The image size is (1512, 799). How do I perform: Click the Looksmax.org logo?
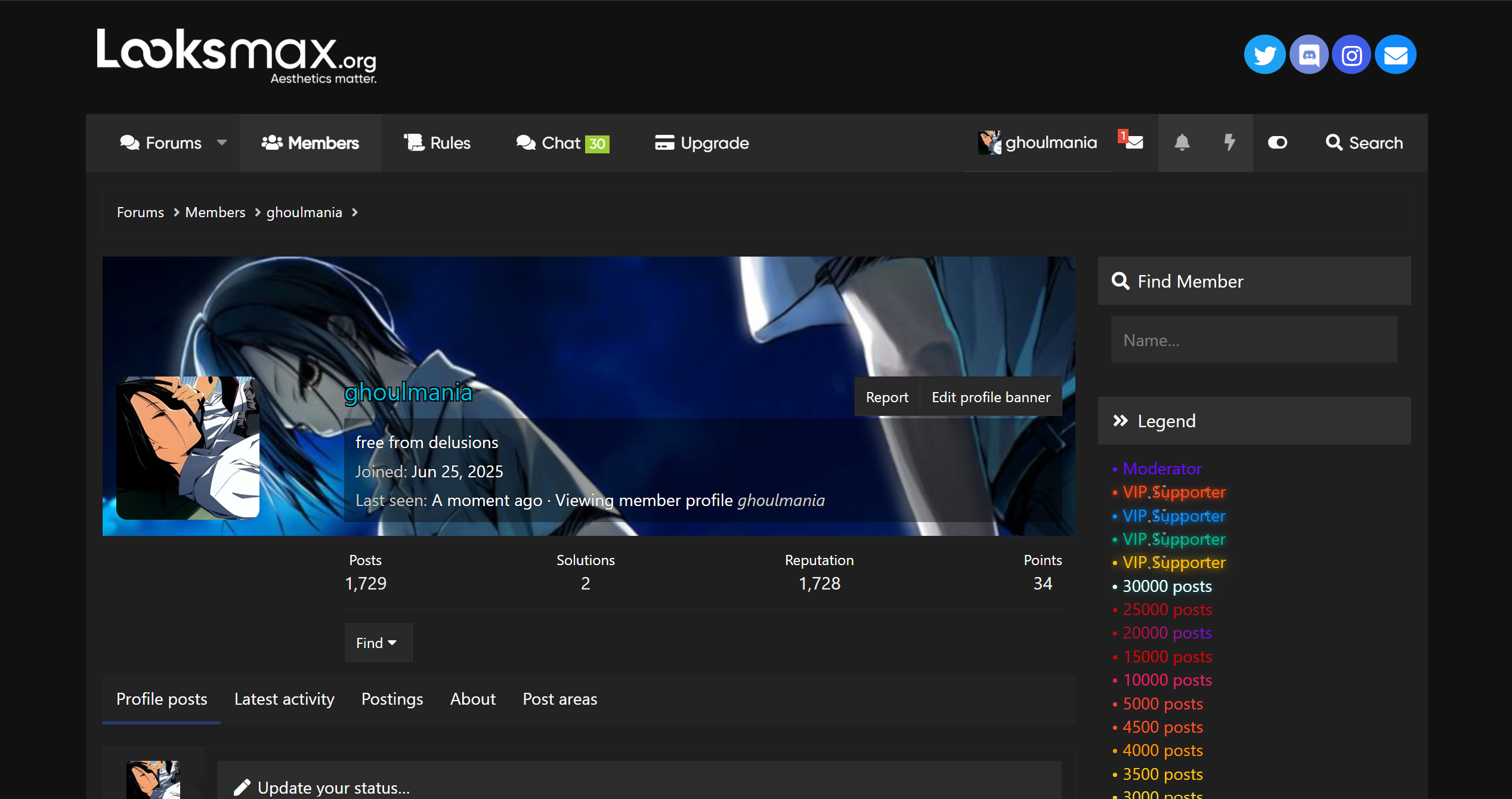[x=237, y=56]
